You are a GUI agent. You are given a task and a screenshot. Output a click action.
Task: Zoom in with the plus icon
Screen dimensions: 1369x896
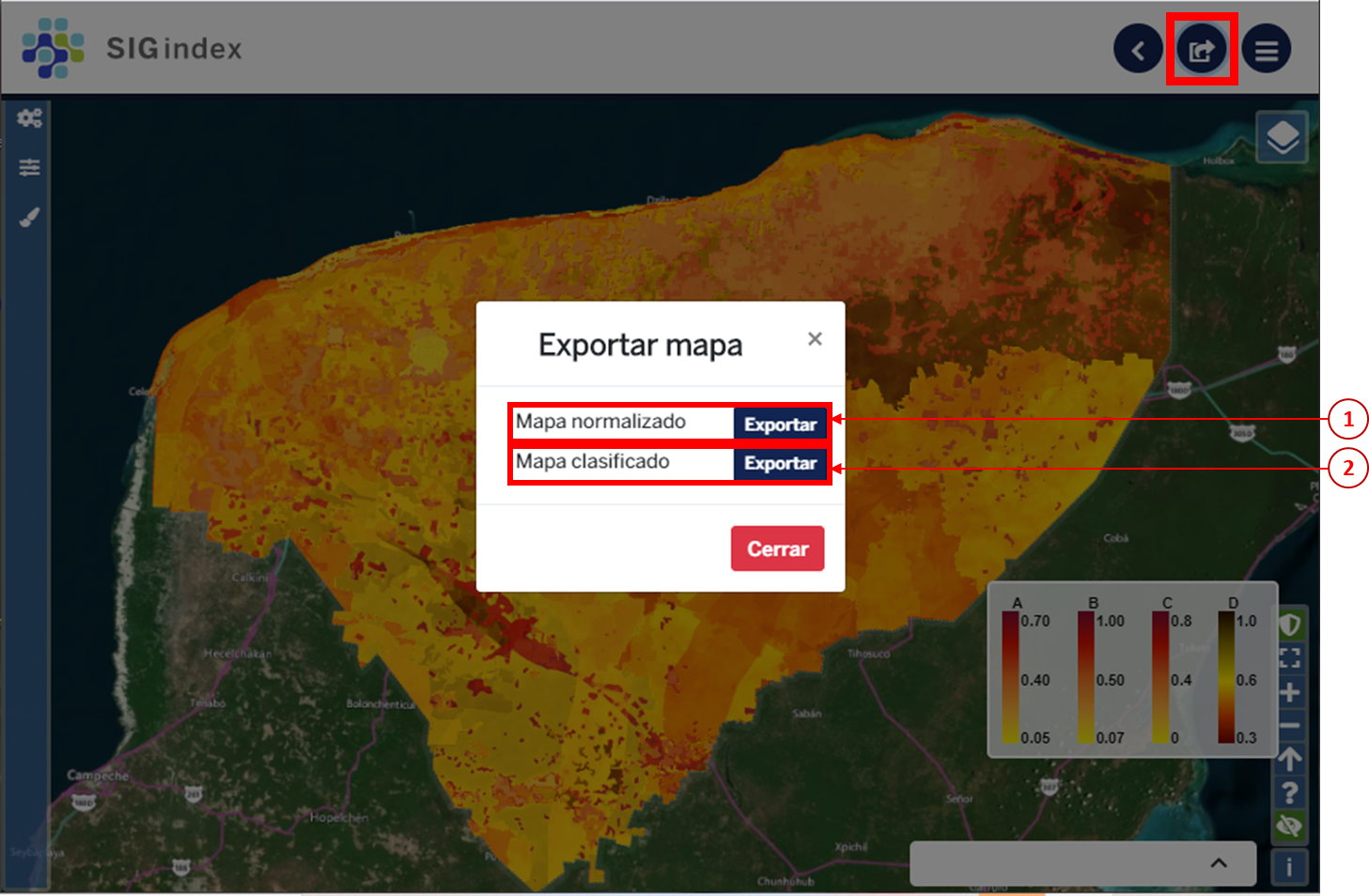point(1289,693)
